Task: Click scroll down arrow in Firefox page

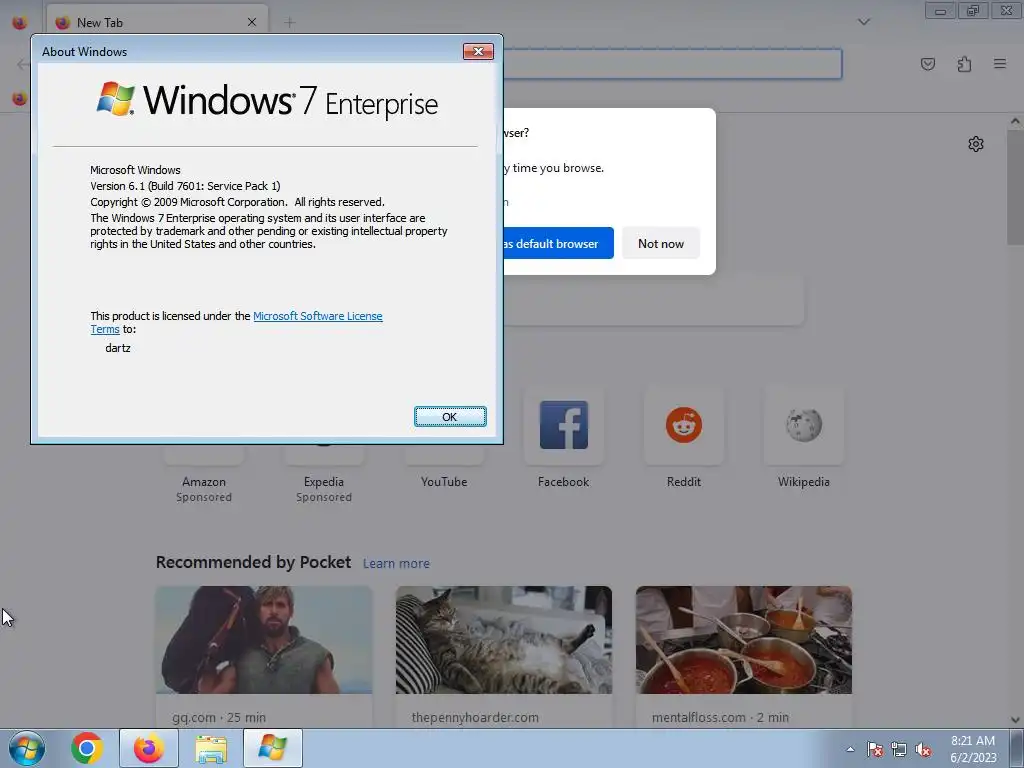Action: click(x=1015, y=720)
